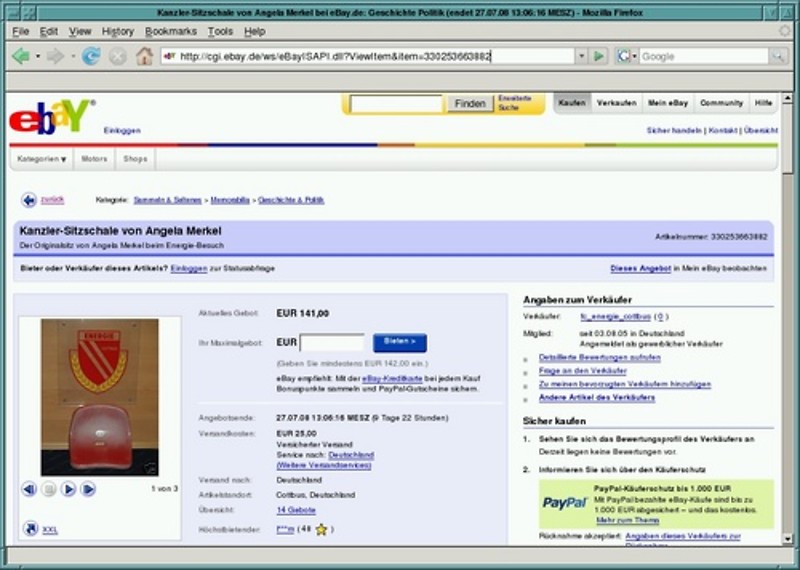This screenshot has height=570, width=800.
Task: Open the Bookmarks menu
Action: tap(171, 32)
